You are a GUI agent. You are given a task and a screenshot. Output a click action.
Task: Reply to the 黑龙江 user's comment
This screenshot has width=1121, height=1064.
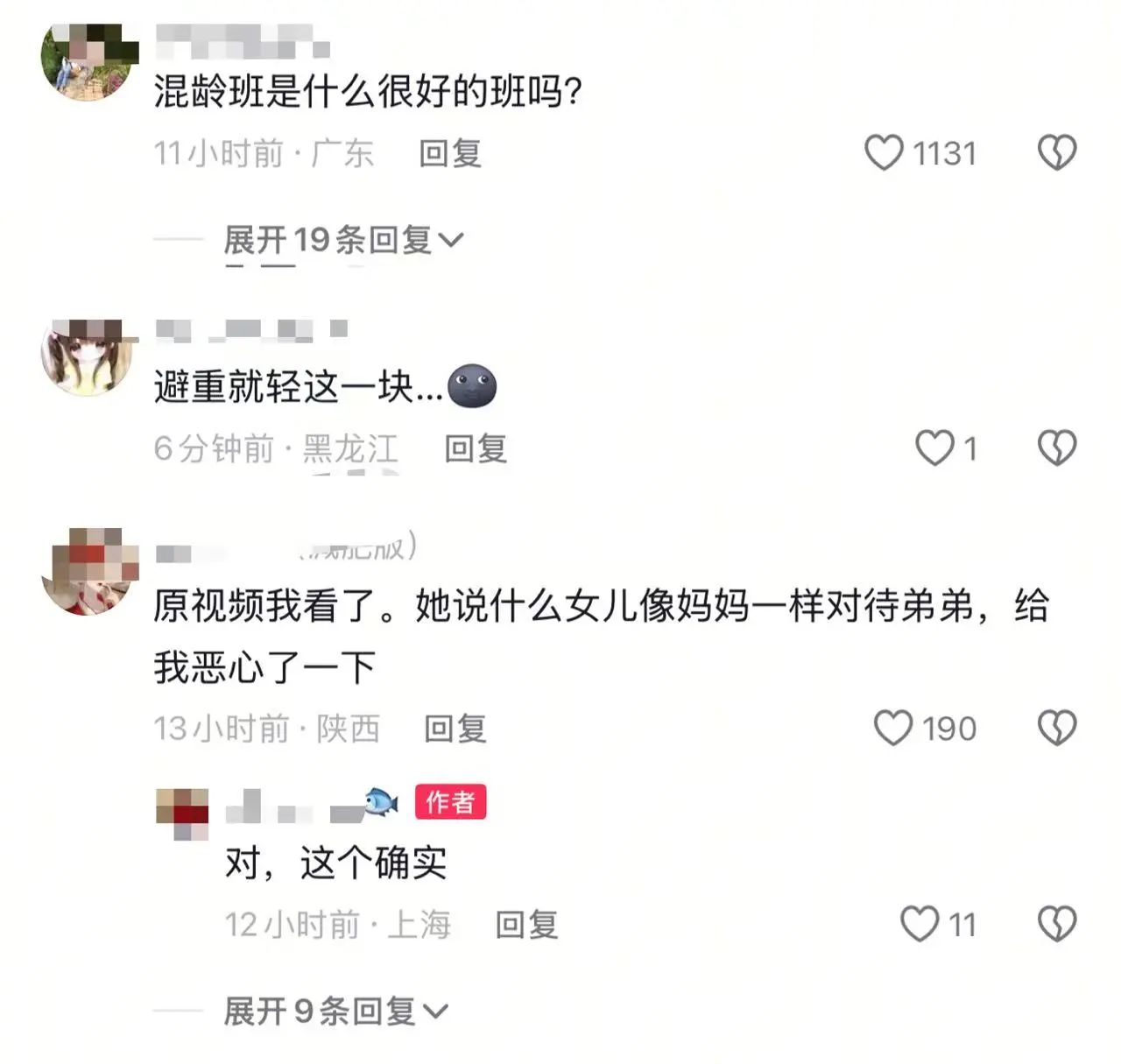click(x=476, y=448)
